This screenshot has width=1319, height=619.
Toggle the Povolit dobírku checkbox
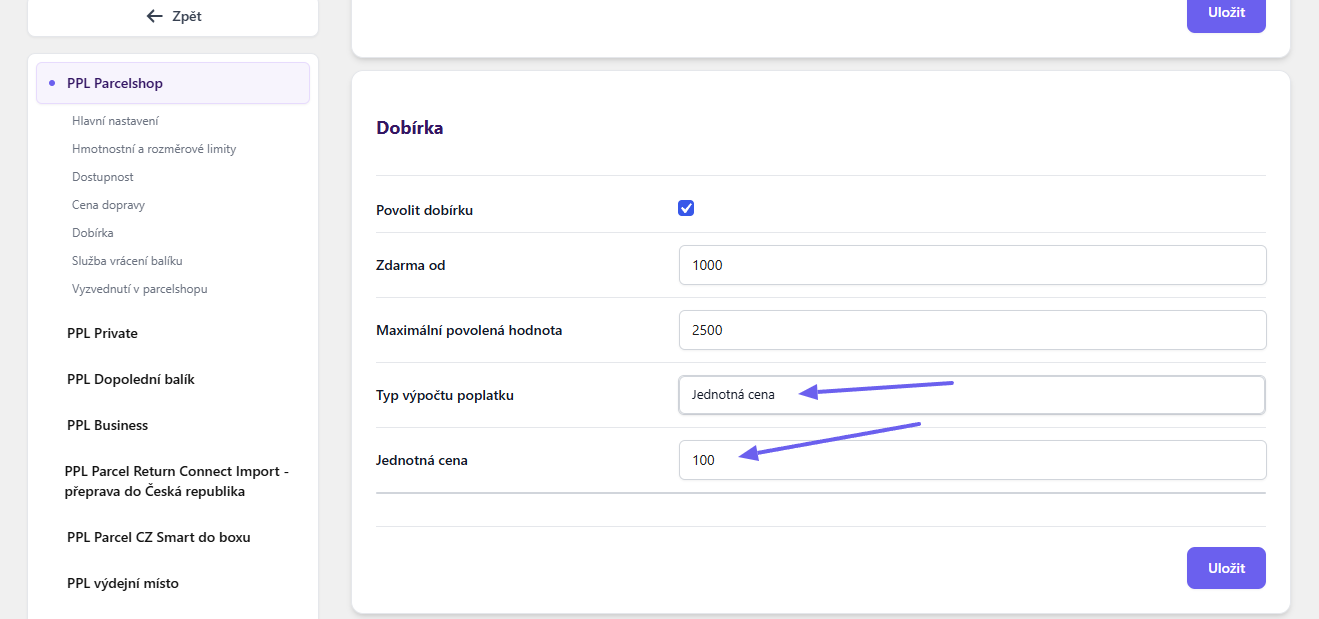coord(686,208)
